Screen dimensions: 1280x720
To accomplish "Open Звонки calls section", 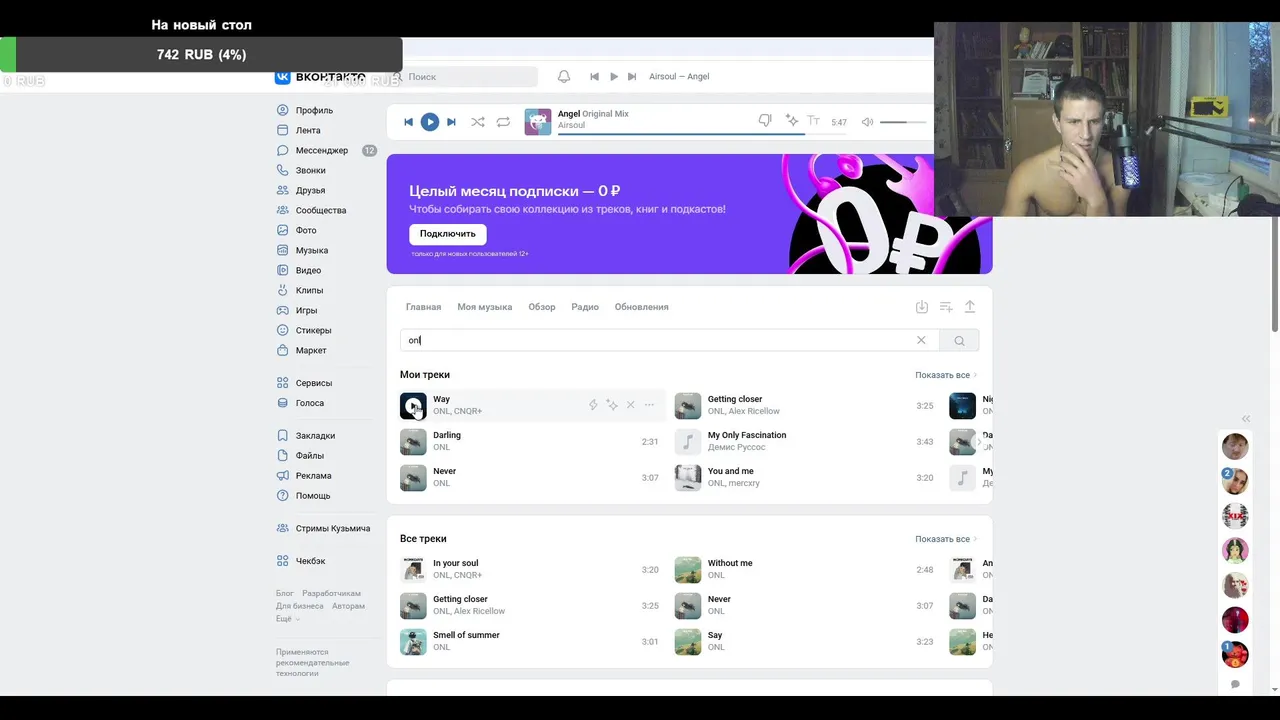I will (310, 170).
